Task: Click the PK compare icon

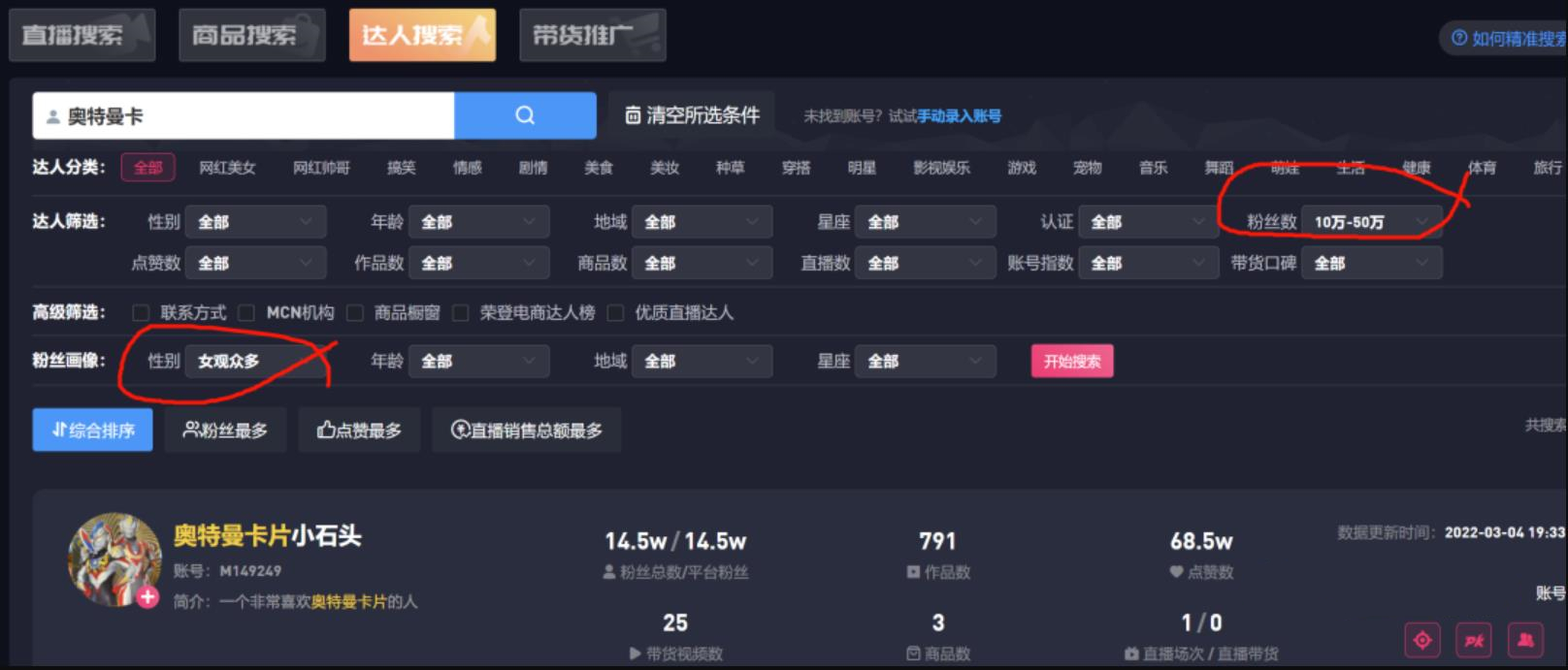Action: click(x=1475, y=640)
